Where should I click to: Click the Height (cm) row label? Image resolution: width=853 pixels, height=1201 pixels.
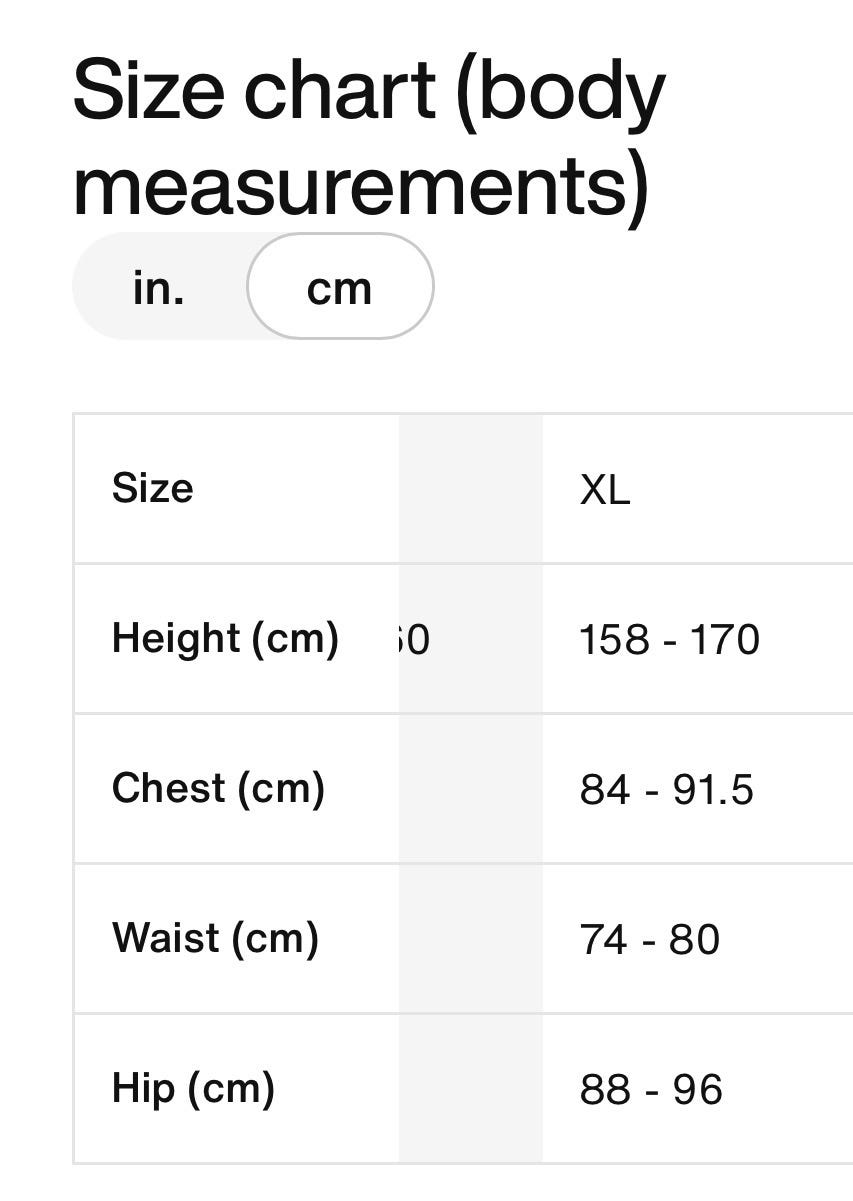[x=225, y=639]
